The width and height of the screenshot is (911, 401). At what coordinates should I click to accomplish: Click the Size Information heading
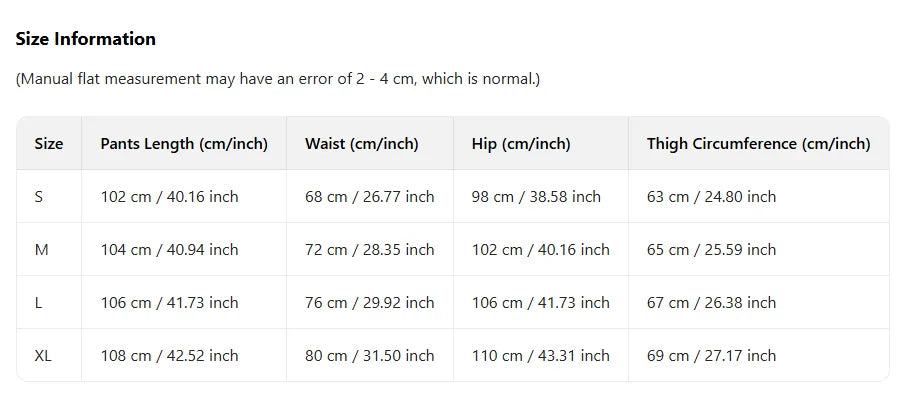pyautogui.click(x=86, y=39)
